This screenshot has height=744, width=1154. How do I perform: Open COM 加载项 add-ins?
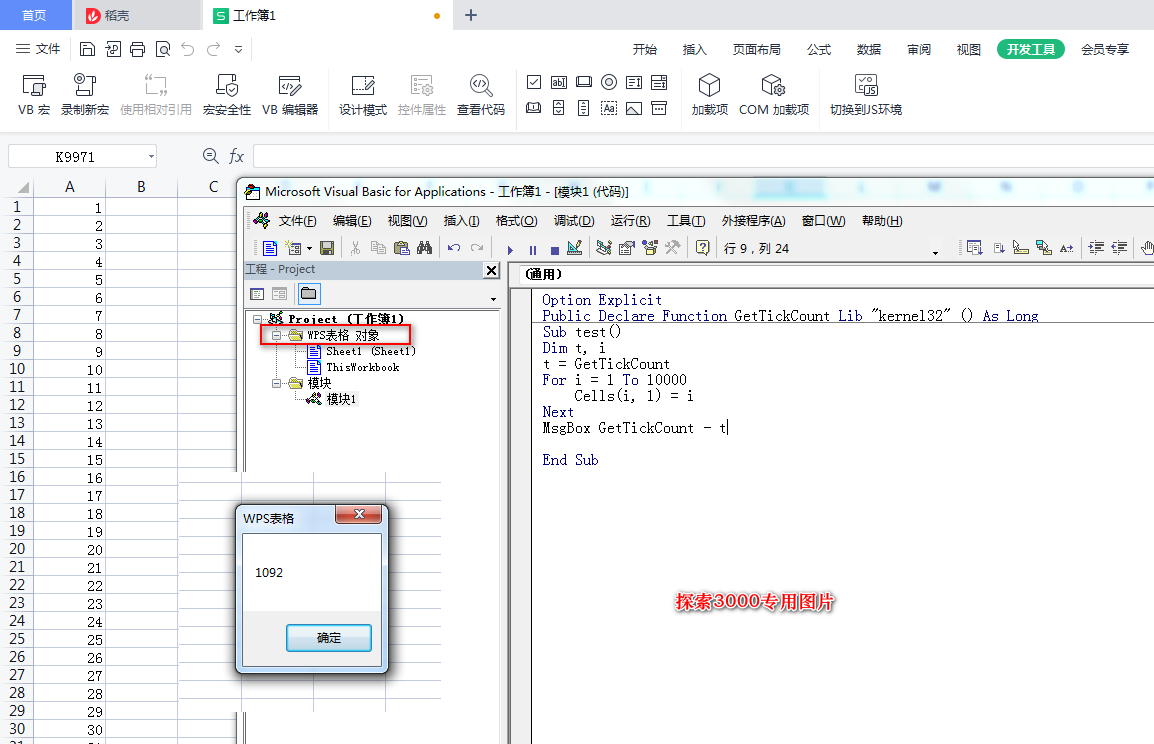pyautogui.click(x=774, y=95)
